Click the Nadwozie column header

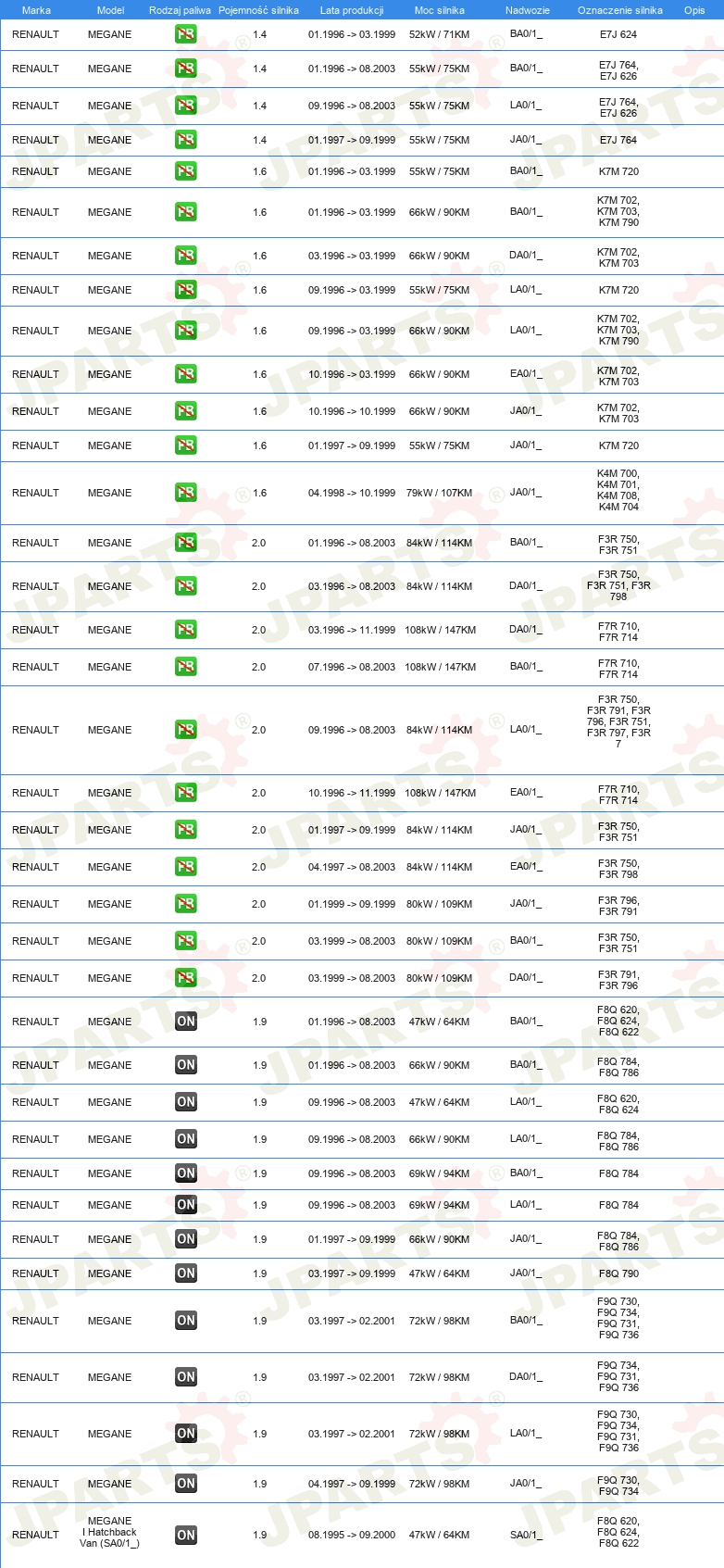[528, 10]
